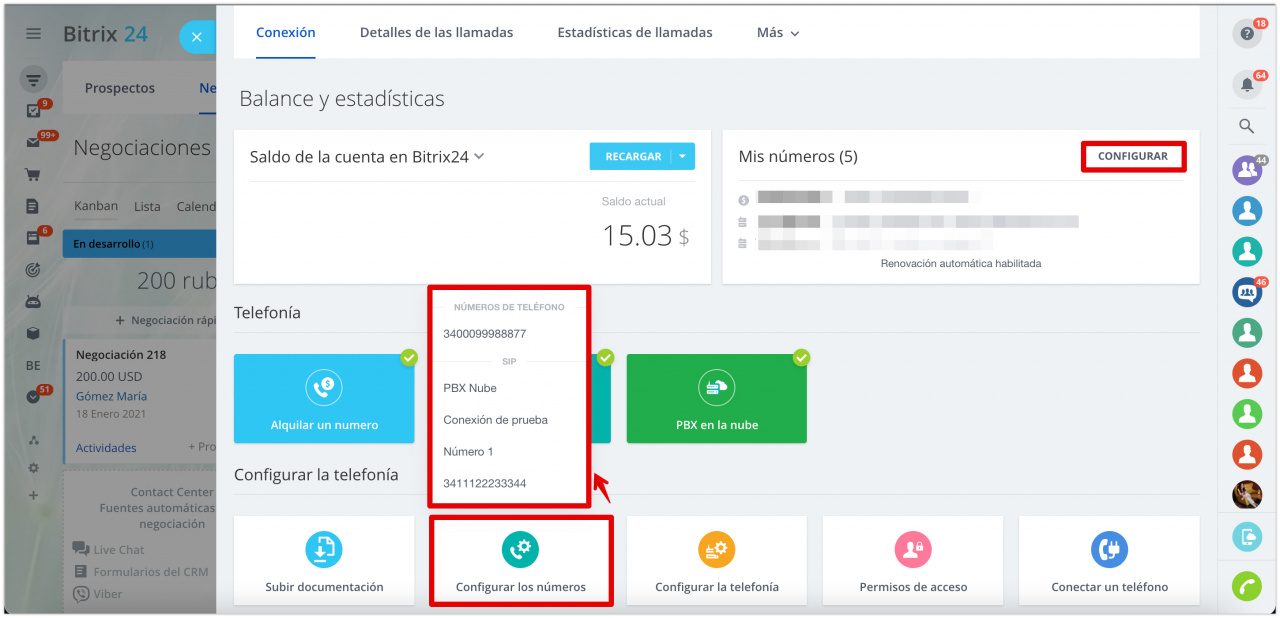Open group avatar with badge 44
1280x618 pixels.
pyautogui.click(x=1247, y=170)
